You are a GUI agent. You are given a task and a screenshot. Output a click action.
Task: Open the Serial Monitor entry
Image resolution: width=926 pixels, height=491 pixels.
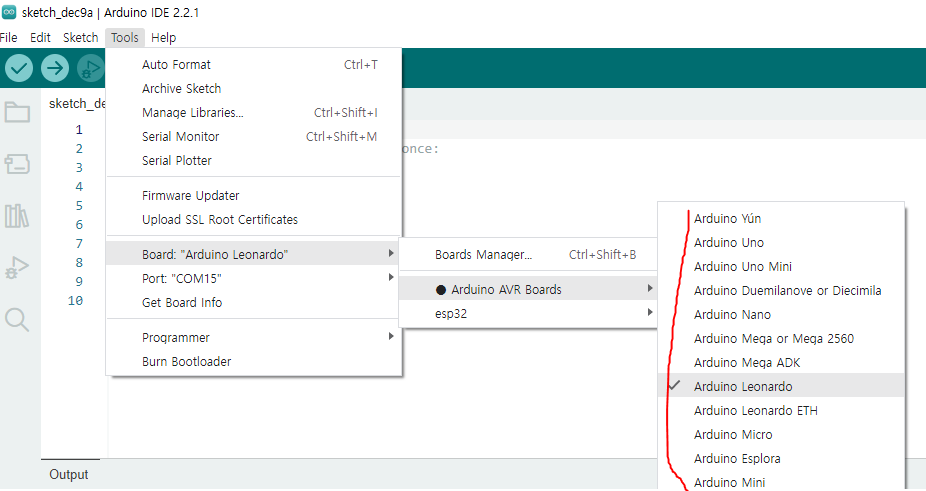click(254, 136)
